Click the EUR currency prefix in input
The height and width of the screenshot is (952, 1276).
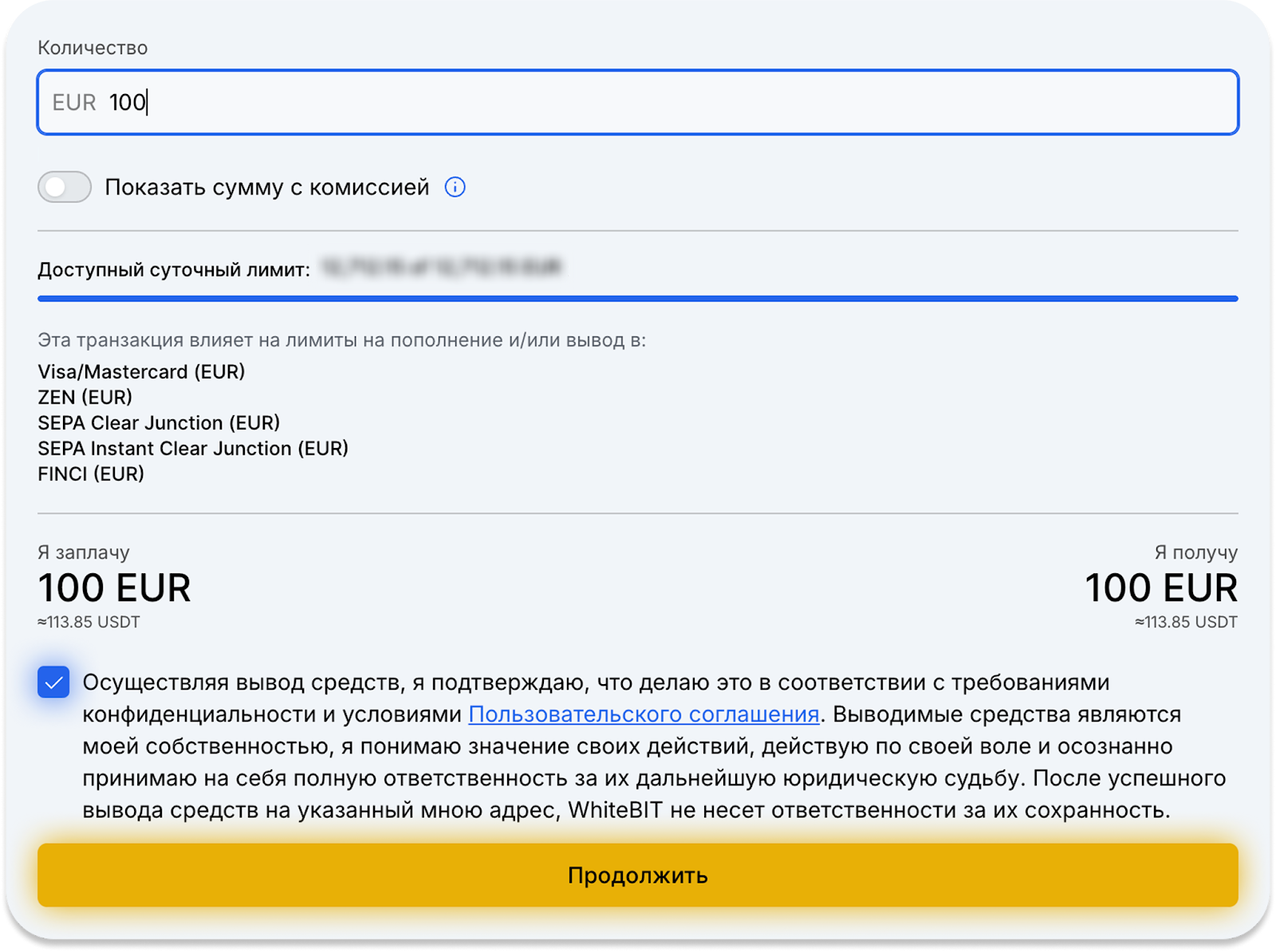click(73, 103)
